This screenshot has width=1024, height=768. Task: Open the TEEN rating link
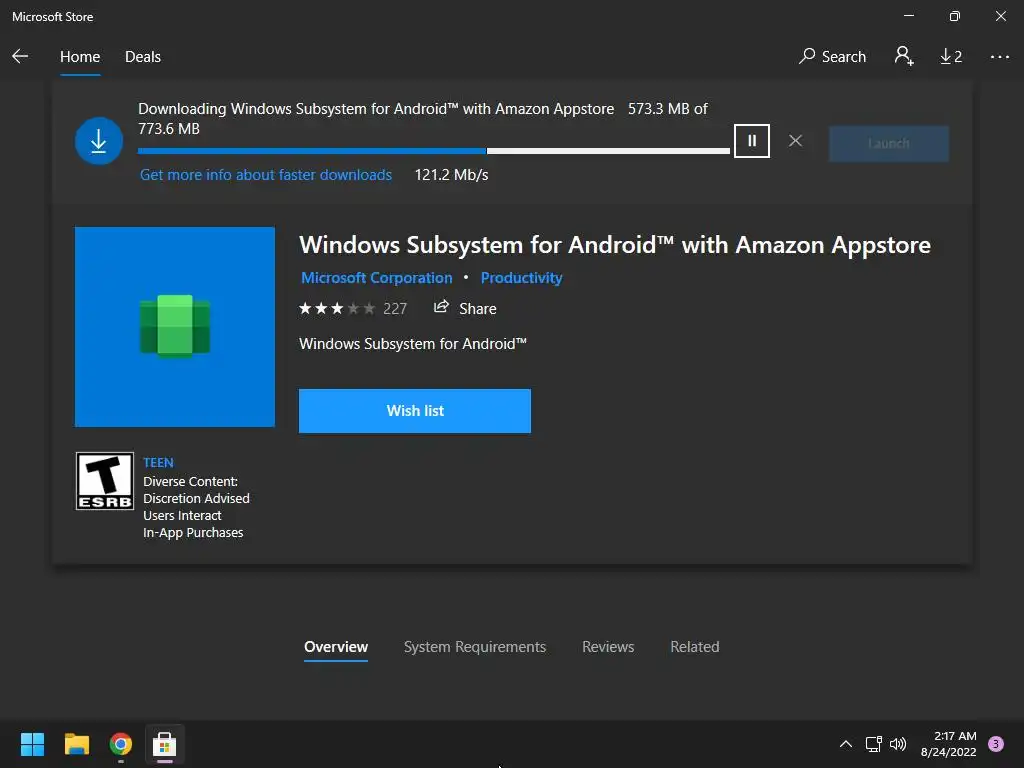158,462
